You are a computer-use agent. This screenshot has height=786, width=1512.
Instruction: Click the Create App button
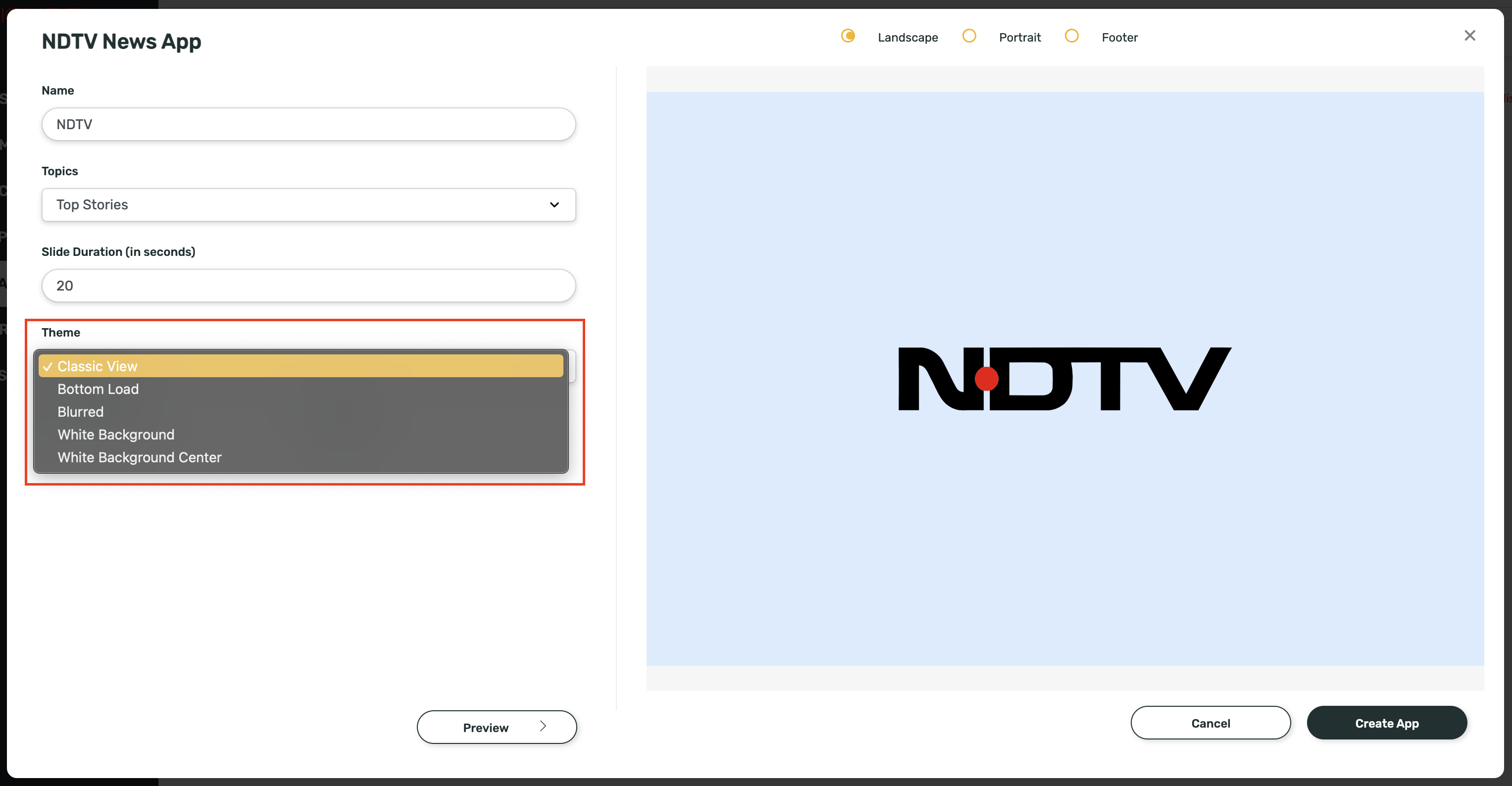[1386, 723]
